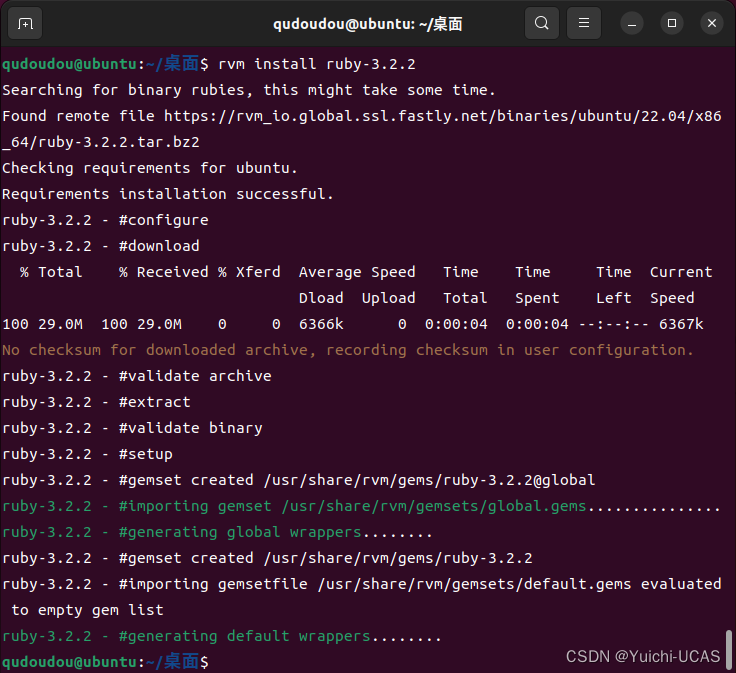Screen dimensions: 736x673
Task: Click the time left '--:--:--' value
Action: coord(614,324)
